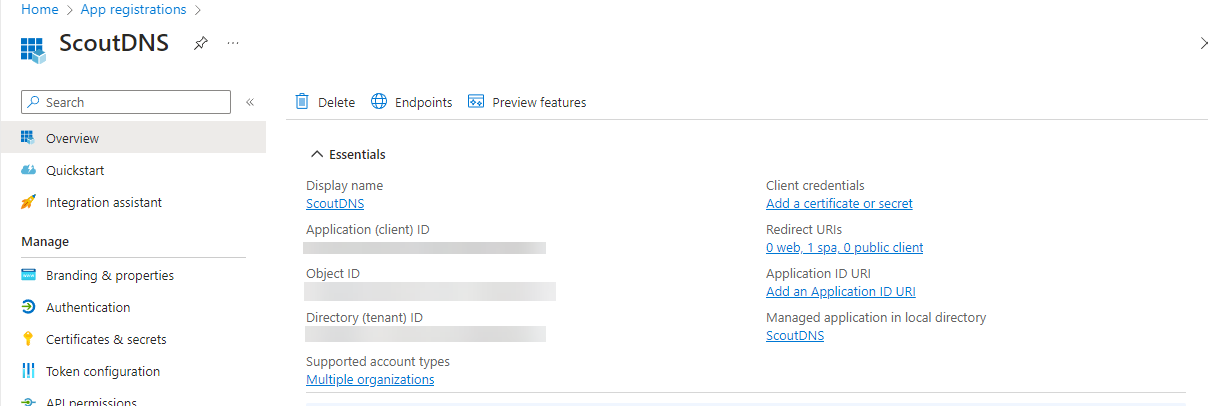The image size is (1208, 406).
Task: Open the Multiple organizations link
Action: pos(370,380)
